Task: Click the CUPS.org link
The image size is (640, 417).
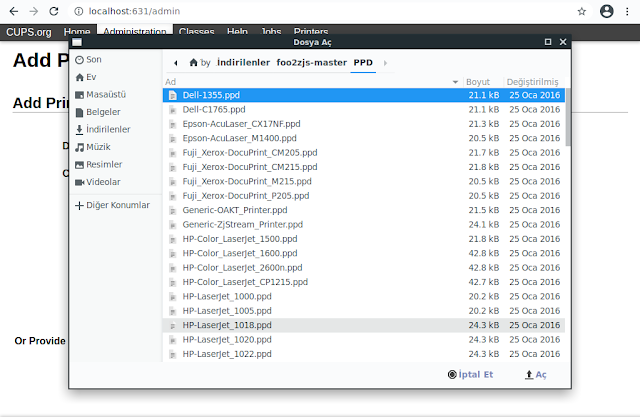Action: point(29,32)
